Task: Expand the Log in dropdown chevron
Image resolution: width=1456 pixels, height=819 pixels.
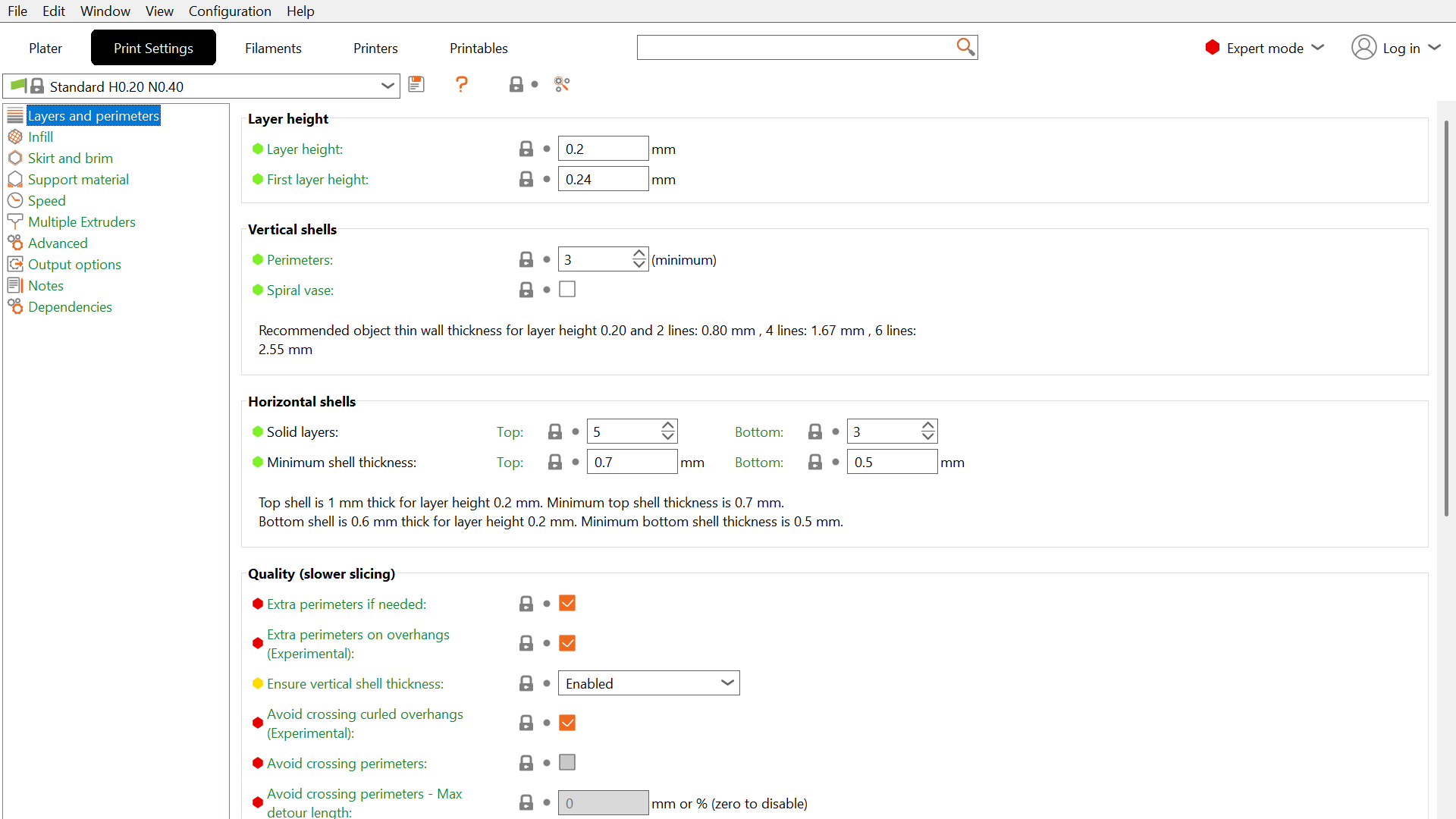Action: 1434,47
